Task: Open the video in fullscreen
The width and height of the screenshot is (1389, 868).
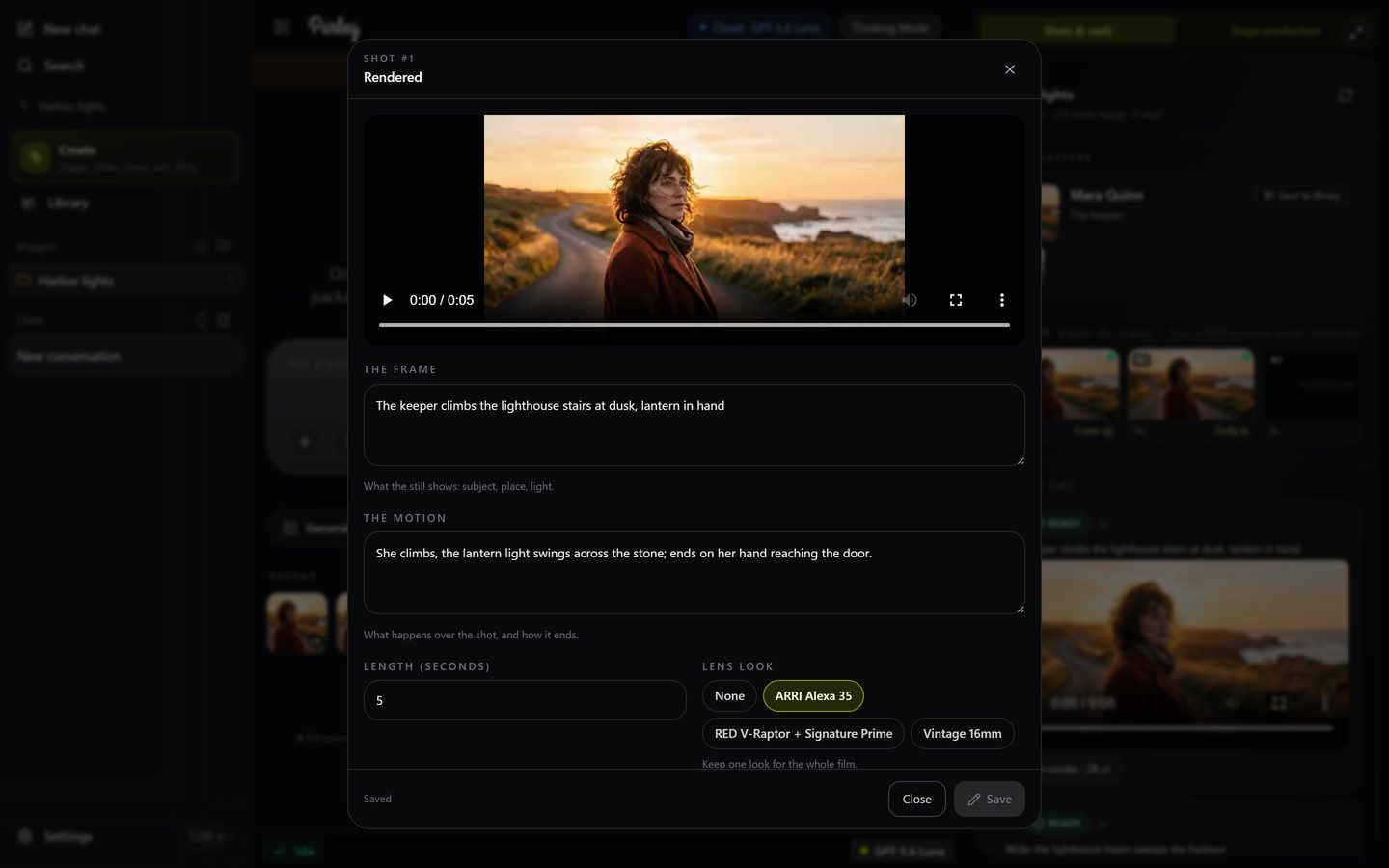Action: [956, 300]
